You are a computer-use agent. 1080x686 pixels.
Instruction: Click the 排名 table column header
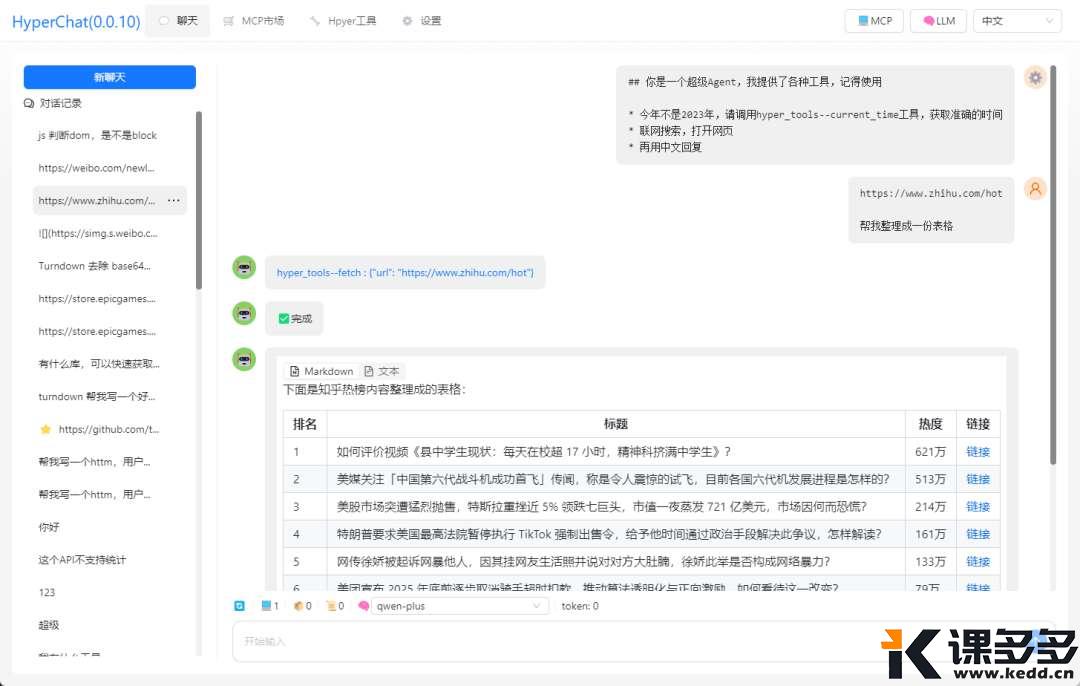(305, 424)
